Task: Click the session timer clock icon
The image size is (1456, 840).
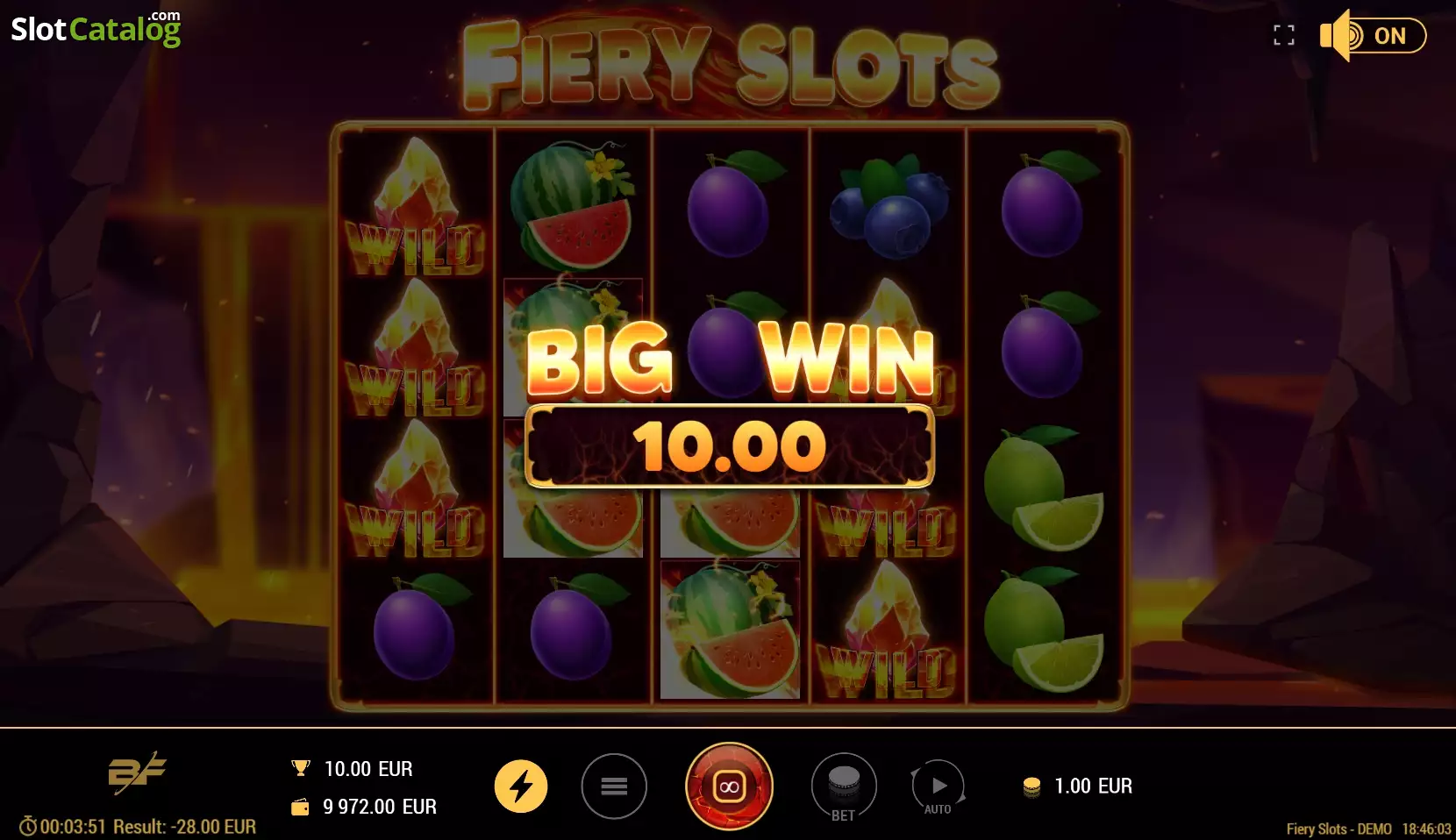Action: pos(28,826)
